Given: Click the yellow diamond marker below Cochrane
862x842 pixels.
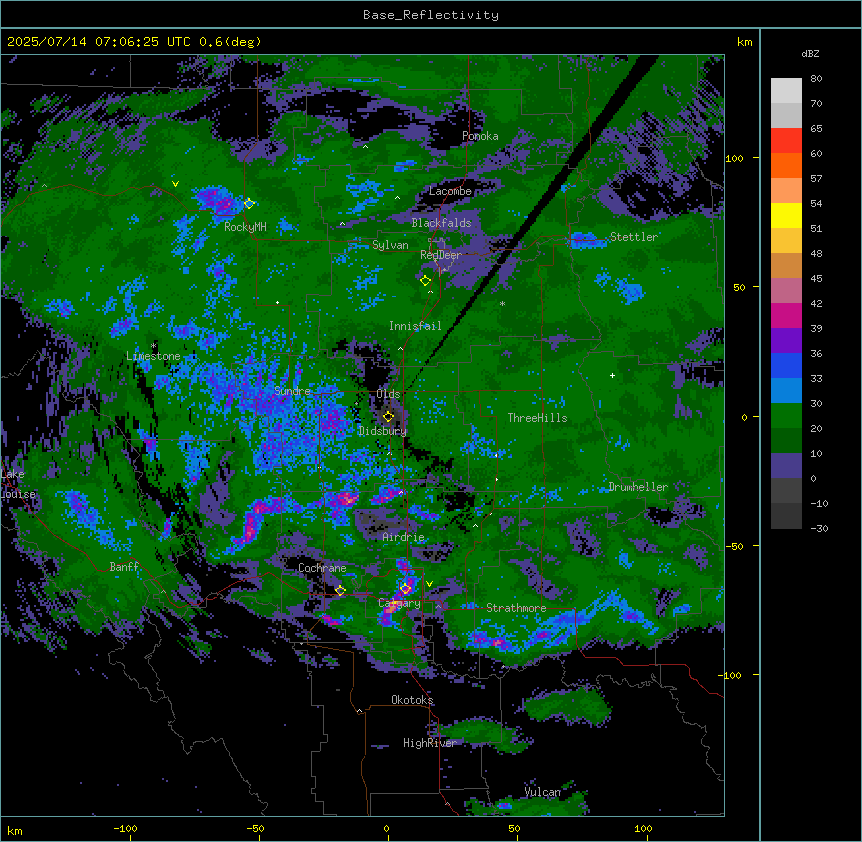Looking at the screenshot, I should pyautogui.click(x=340, y=591).
